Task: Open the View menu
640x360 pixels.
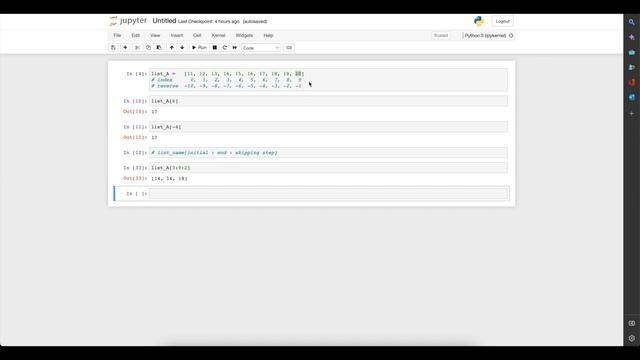Action: click(x=155, y=36)
